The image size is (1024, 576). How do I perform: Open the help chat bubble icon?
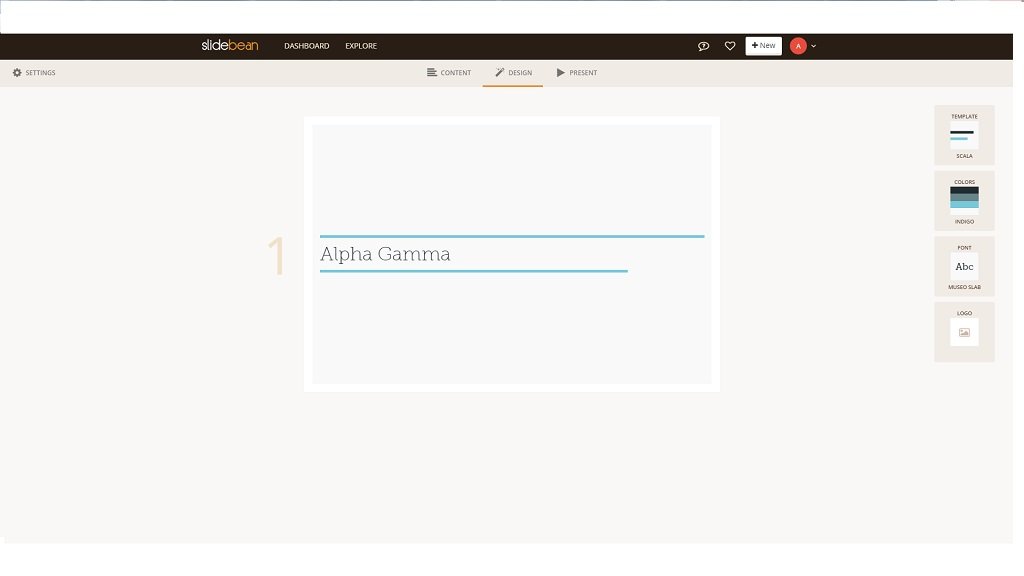point(703,46)
